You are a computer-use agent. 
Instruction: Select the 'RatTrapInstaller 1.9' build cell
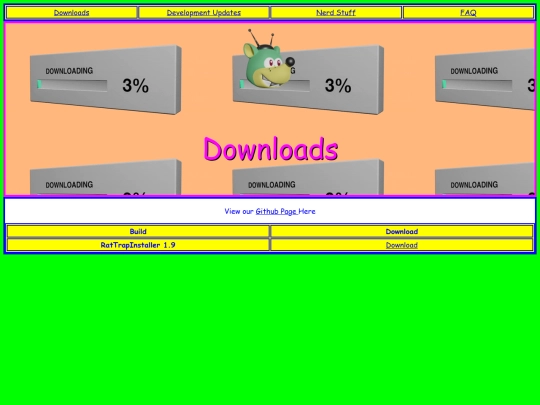(138, 245)
